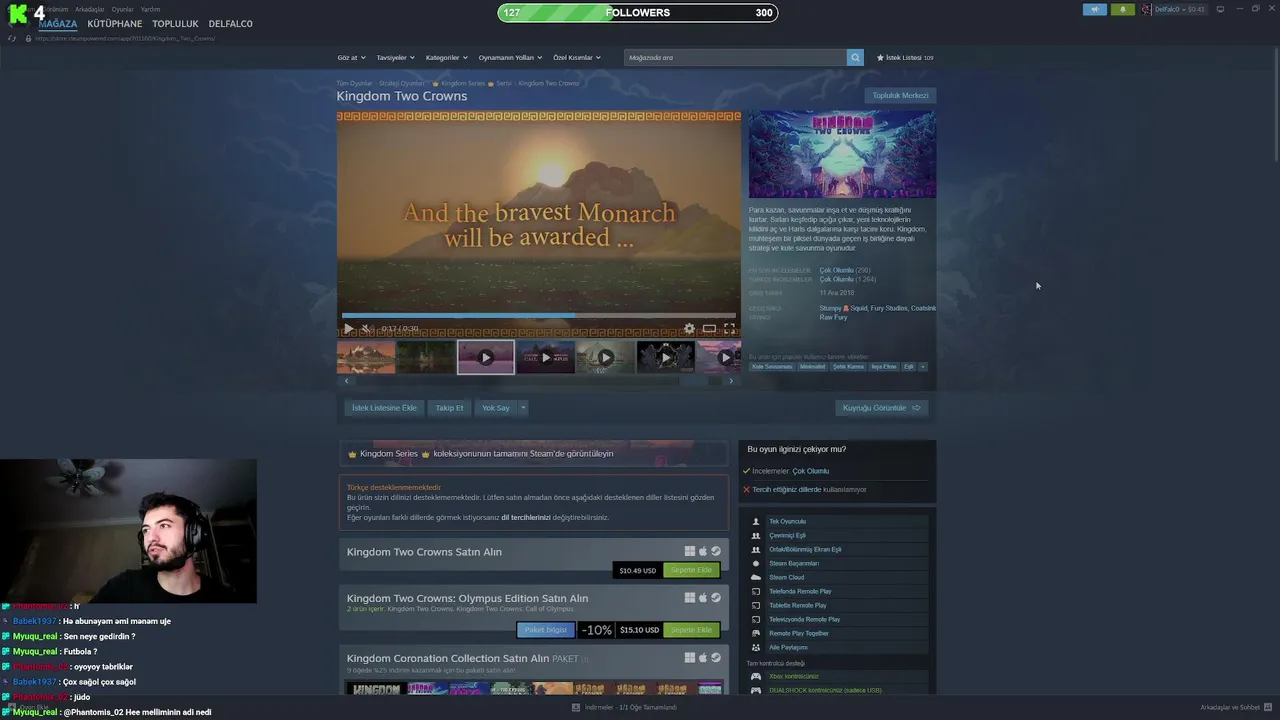Image resolution: width=1280 pixels, height=720 pixels.
Task: Expand the Göz at dropdown
Action: (x=351, y=58)
